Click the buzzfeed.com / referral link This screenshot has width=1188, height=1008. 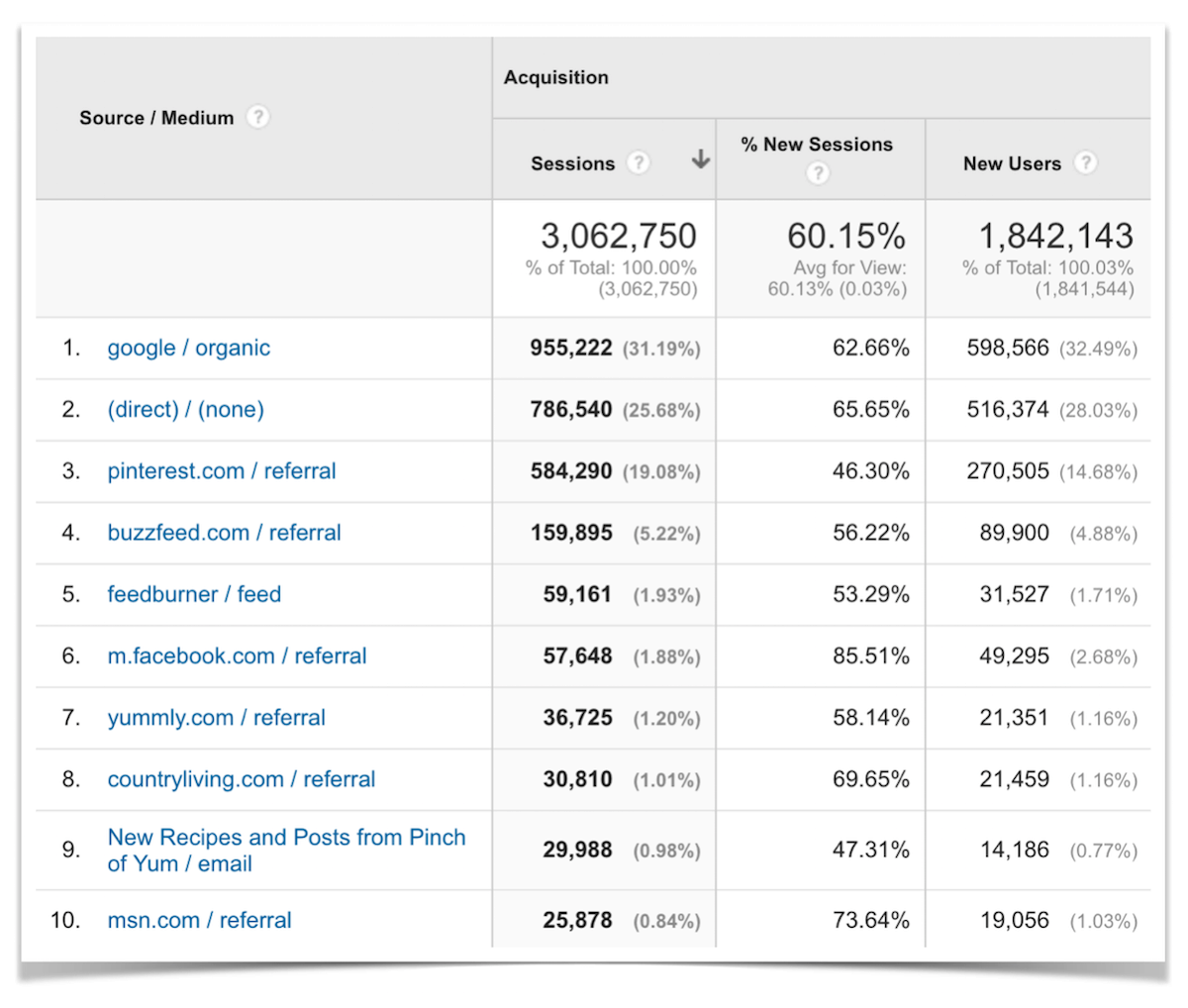pyautogui.click(x=224, y=533)
